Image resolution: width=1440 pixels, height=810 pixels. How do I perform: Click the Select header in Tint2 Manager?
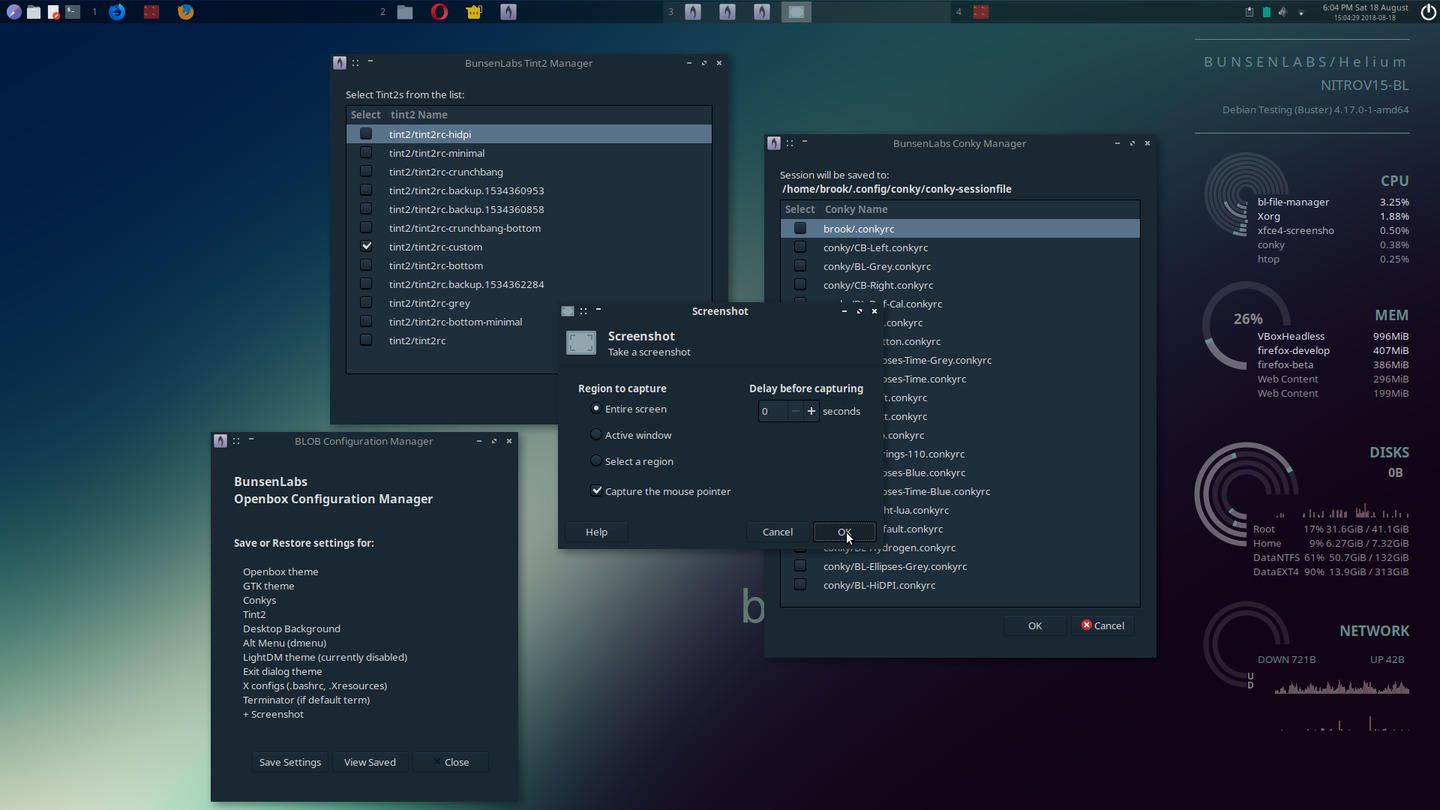coord(365,115)
